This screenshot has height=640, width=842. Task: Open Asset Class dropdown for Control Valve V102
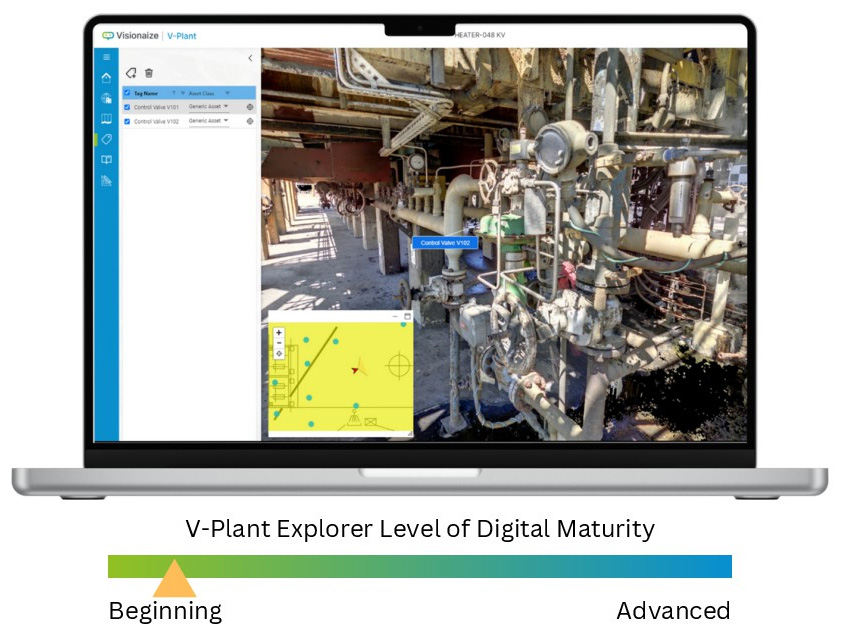click(226, 121)
